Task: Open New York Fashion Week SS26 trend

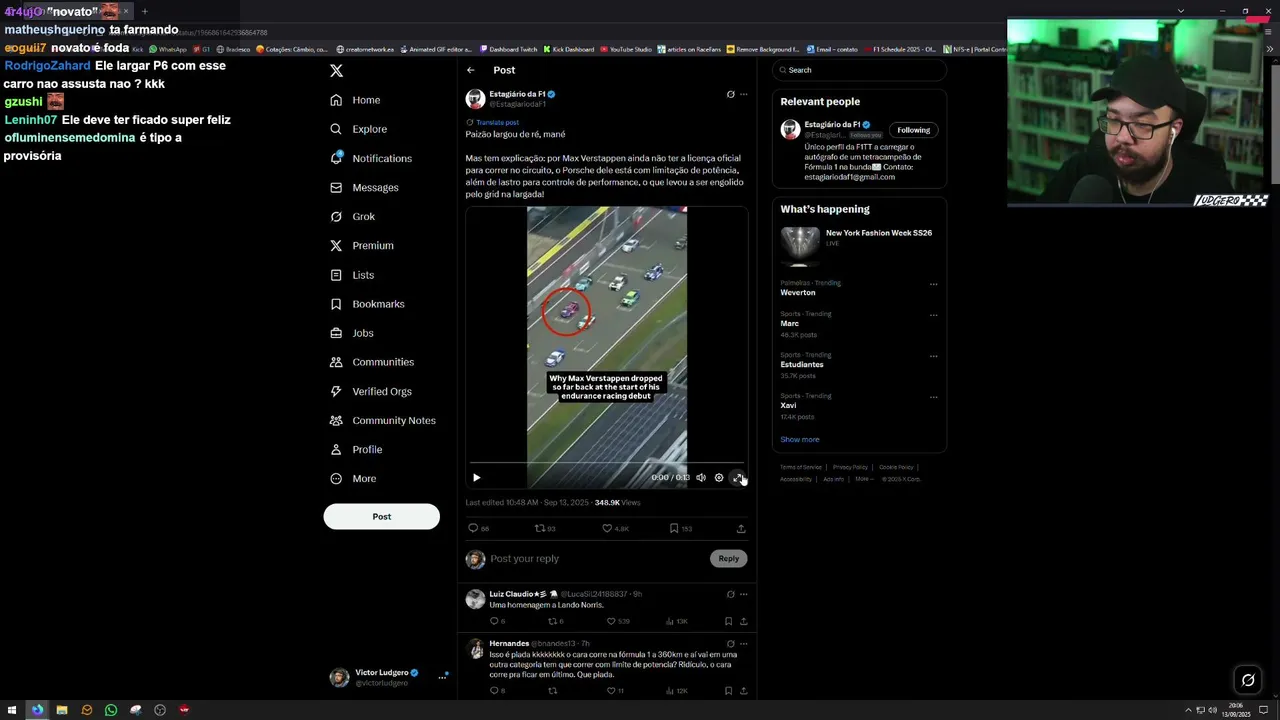Action: [x=879, y=233]
